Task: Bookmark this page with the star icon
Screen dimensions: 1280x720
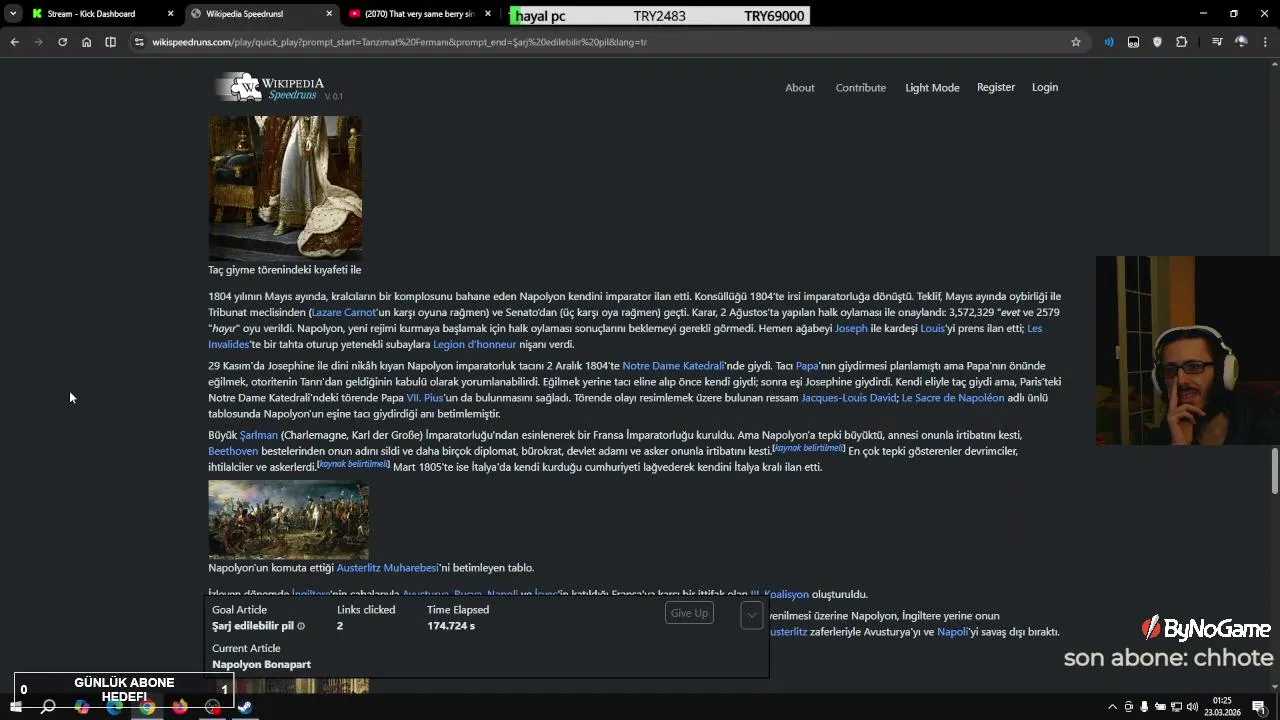Action: click(x=1076, y=42)
